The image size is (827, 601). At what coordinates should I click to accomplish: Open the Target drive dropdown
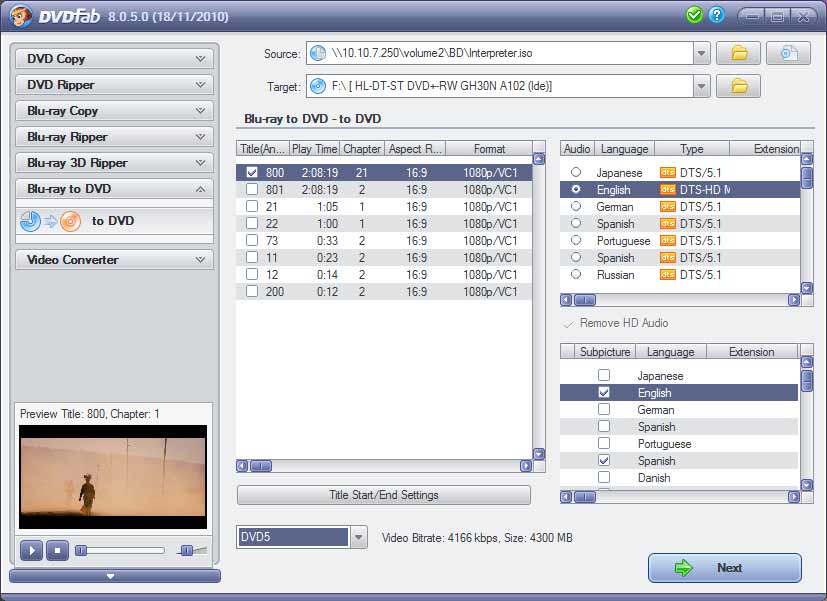pyautogui.click(x=701, y=86)
